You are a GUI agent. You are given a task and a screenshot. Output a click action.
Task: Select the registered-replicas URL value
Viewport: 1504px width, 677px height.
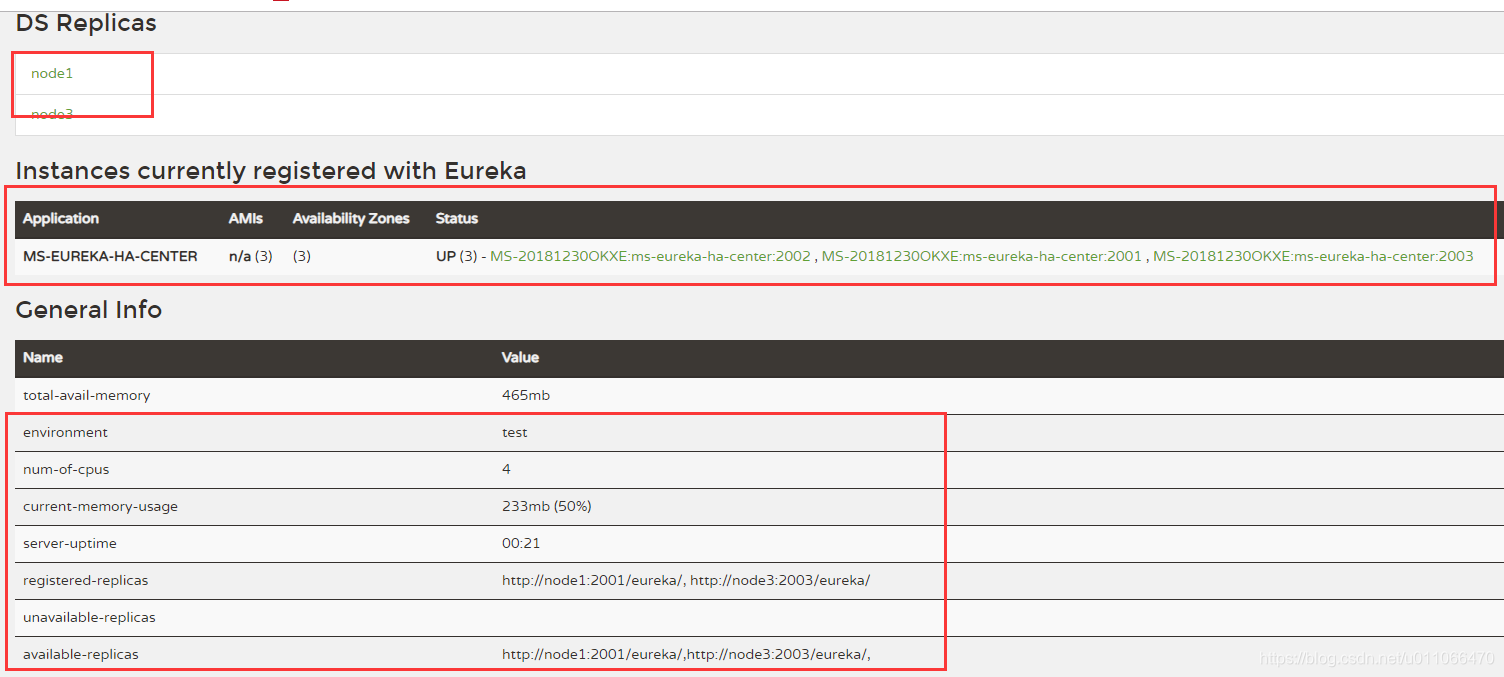(x=686, y=580)
